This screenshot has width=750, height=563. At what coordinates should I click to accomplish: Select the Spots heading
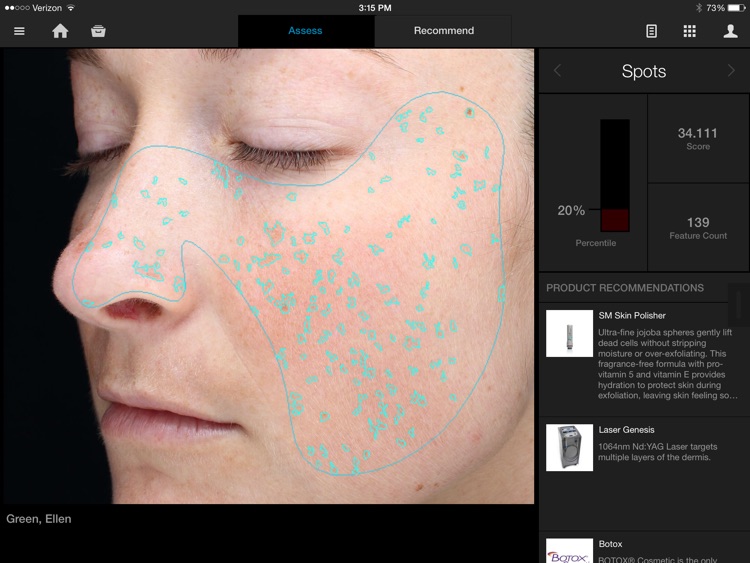point(643,71)
